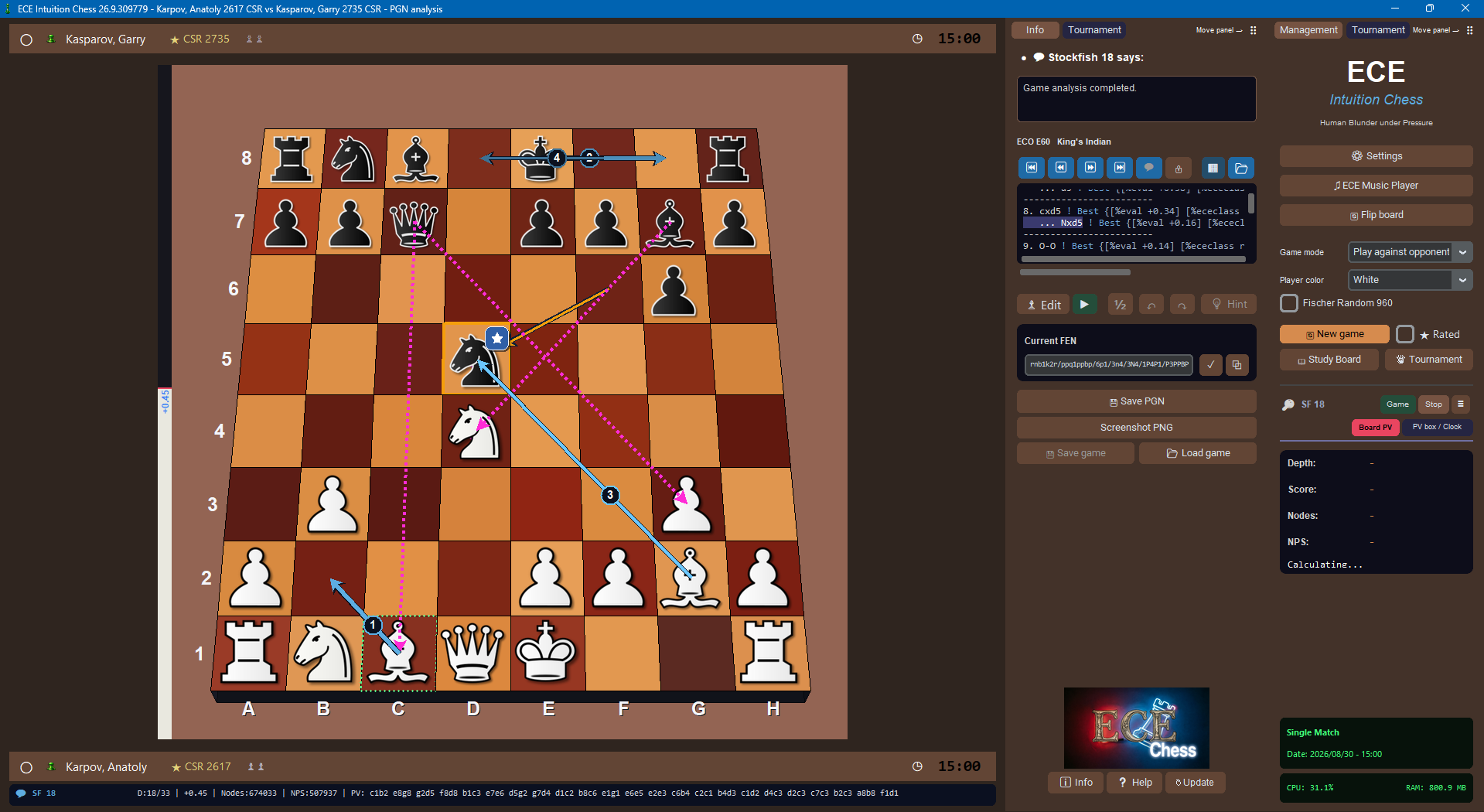Switch to the Info tab
1484x812 pixels.
(x=1035, y=30)
